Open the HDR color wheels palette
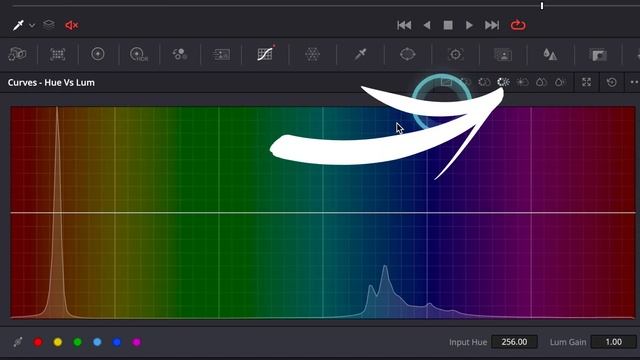The height and width of the screenshot is (360, 640). point(139,54)
